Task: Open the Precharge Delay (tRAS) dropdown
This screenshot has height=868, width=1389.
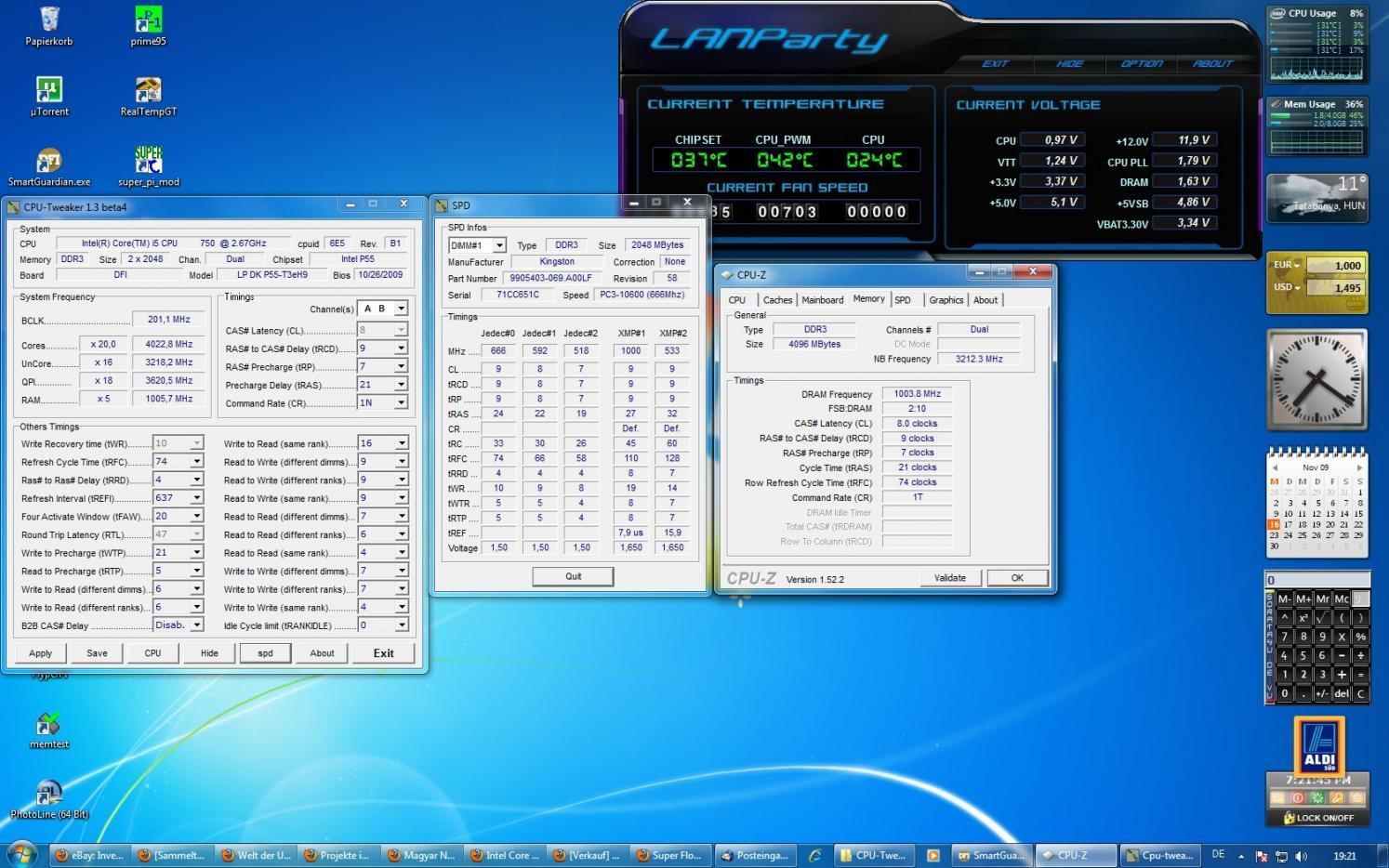Action: coord(402,385)
